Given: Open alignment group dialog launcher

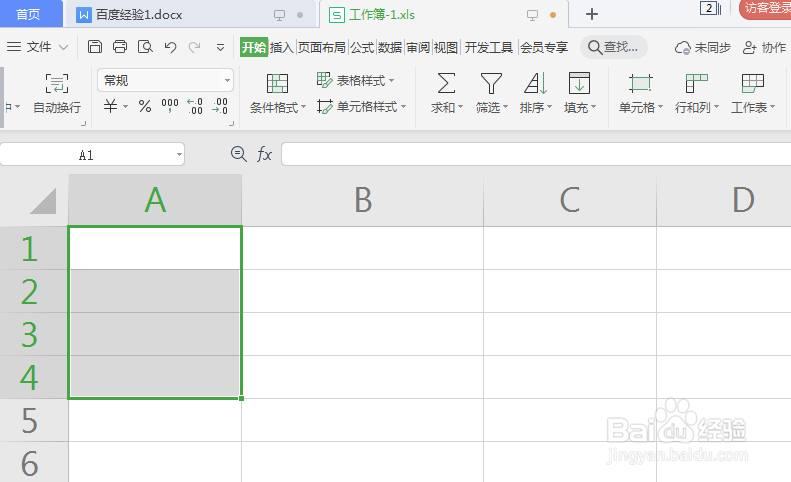Looking at the screenshot, I should (x=84, y=123).
